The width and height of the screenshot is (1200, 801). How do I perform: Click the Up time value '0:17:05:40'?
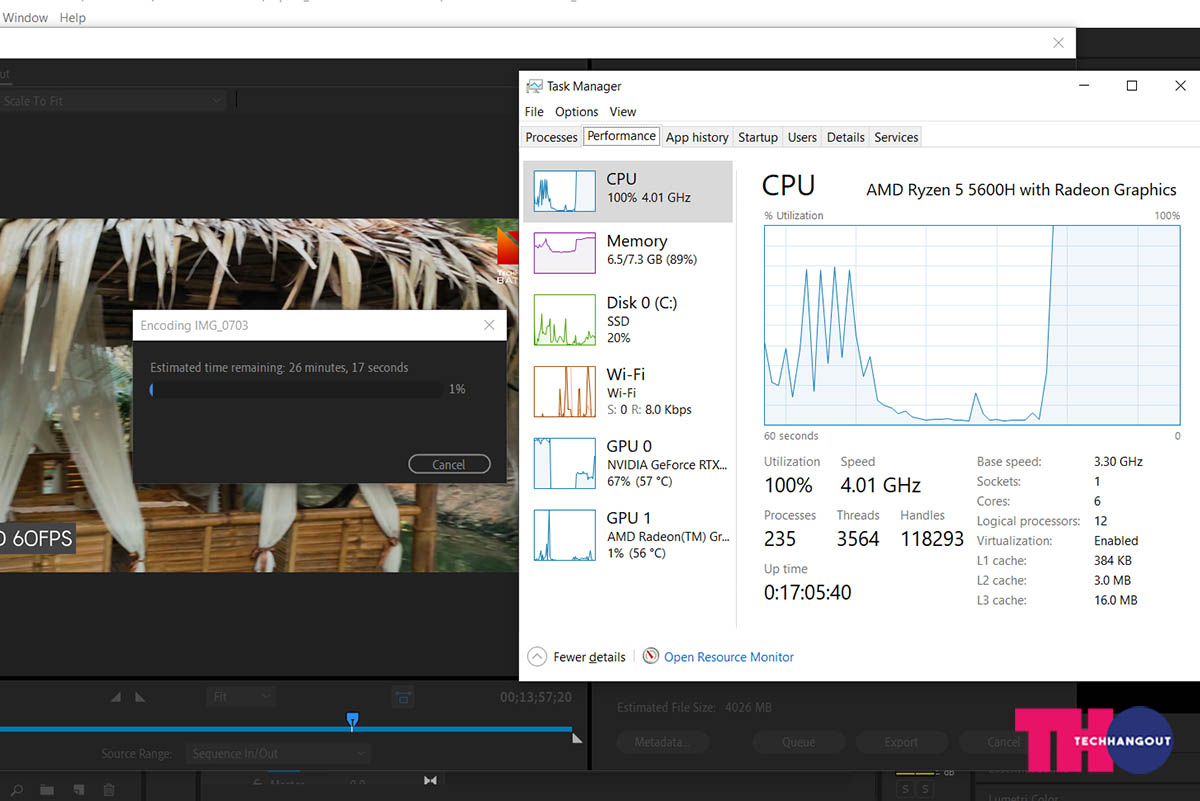tap(808, 593)
